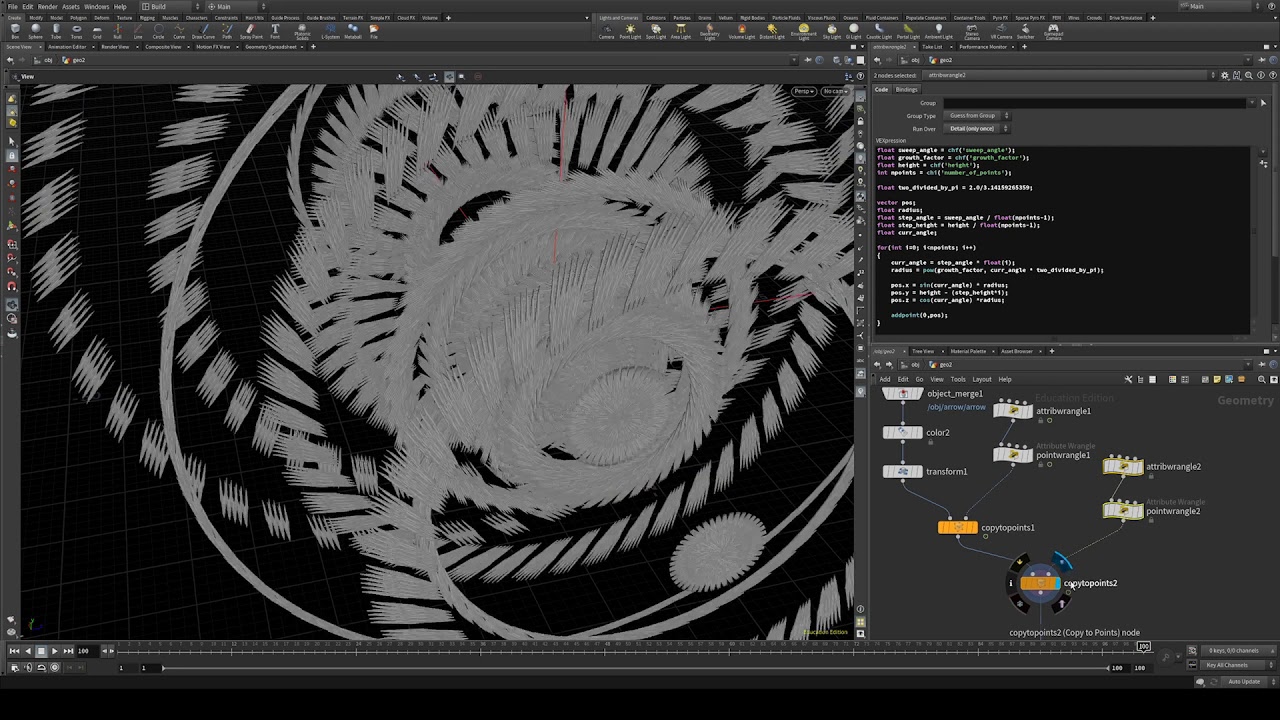Add a Point Light from shelf
The image size is (1280, 720).
point(630,31)
